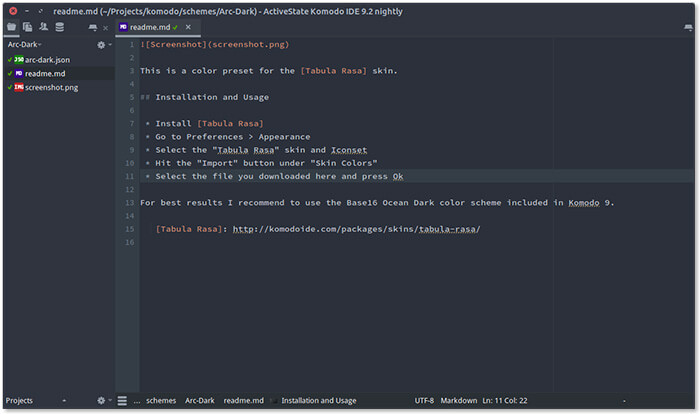
Task: Click the Ln: 11 Col: 22 position indicator
Action: (505, 401)
